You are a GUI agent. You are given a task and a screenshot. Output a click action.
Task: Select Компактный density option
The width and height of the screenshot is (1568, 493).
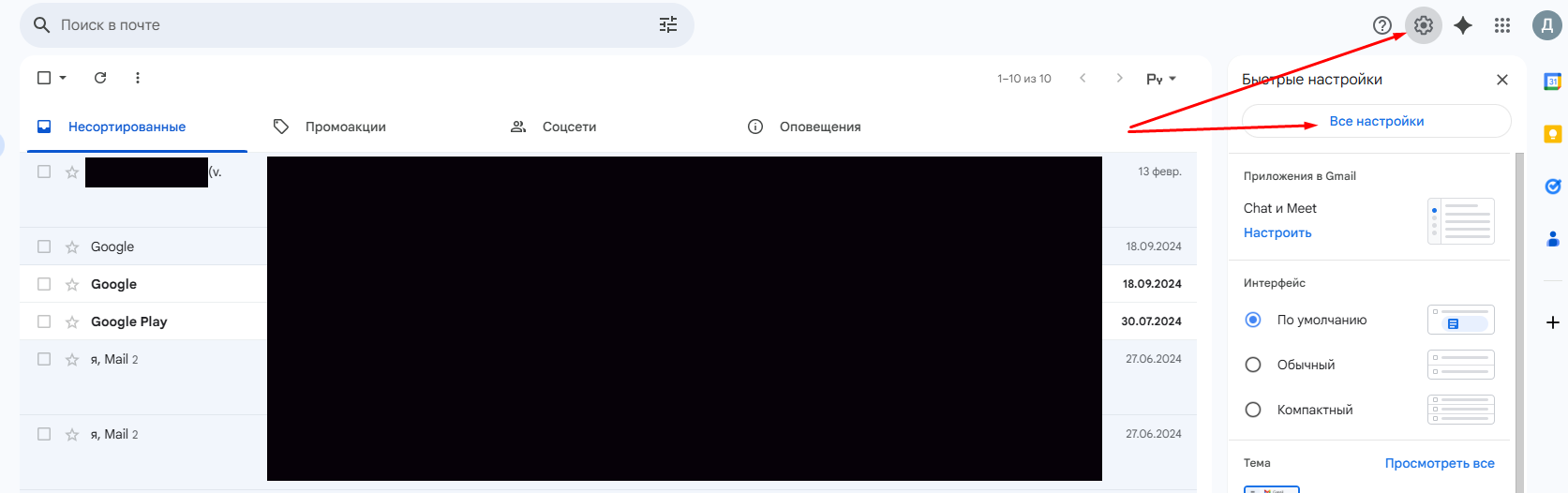(x=1253, y=410)
